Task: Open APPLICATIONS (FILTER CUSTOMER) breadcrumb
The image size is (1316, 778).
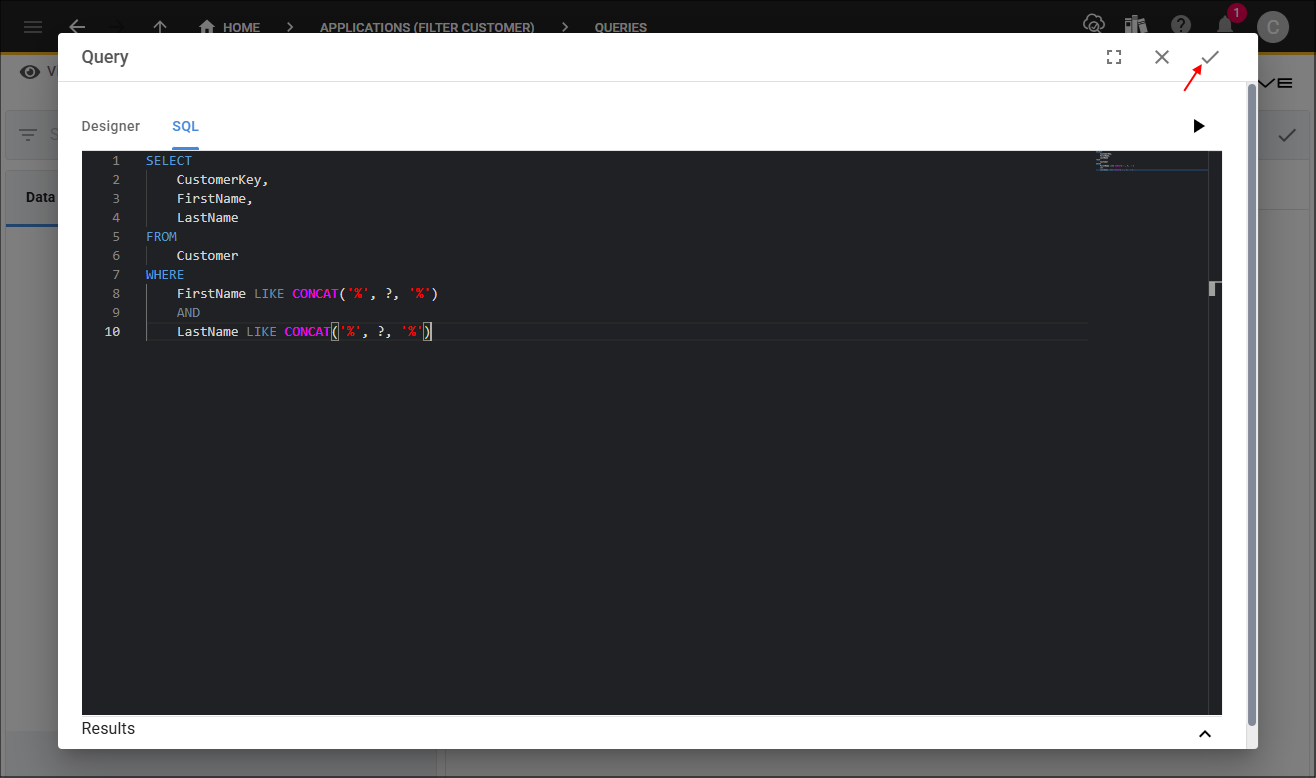Action: pyautogui.click(x=427, y=27)
